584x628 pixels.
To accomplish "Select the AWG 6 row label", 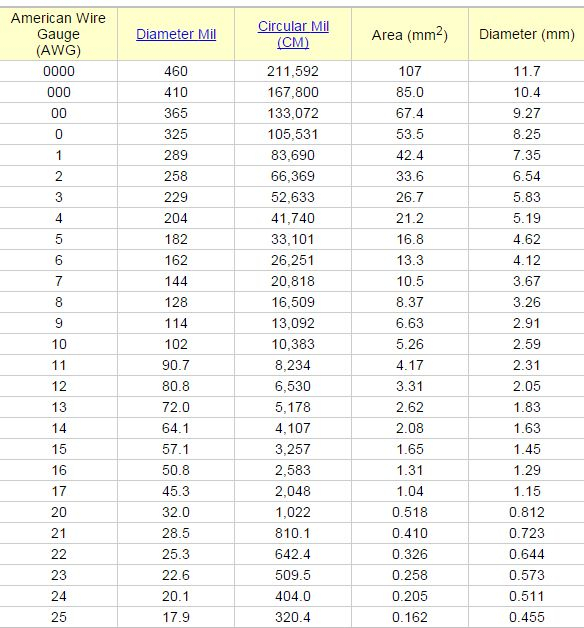I will 58,260.
